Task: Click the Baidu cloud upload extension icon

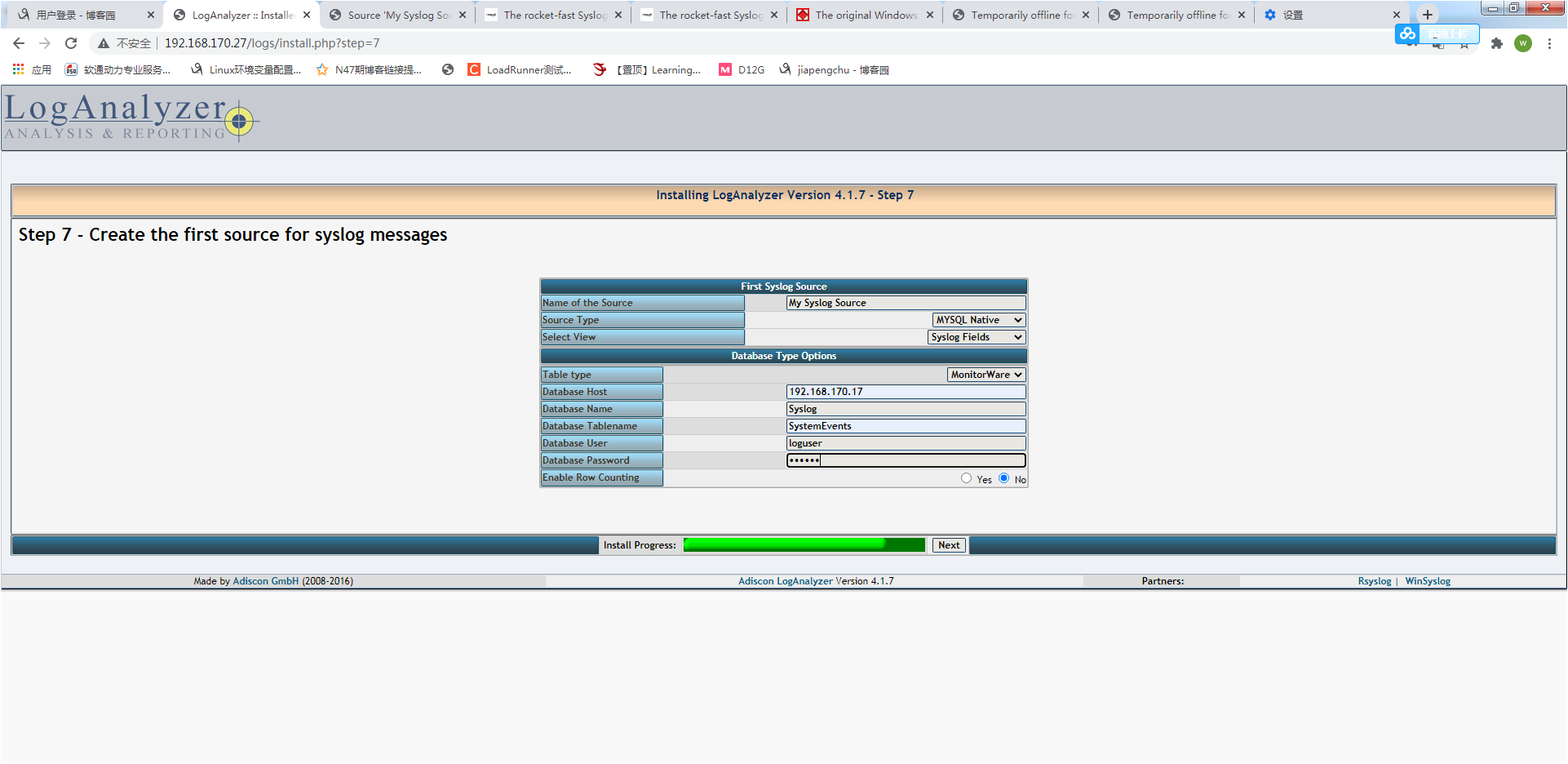Action: coord(1407,33)
